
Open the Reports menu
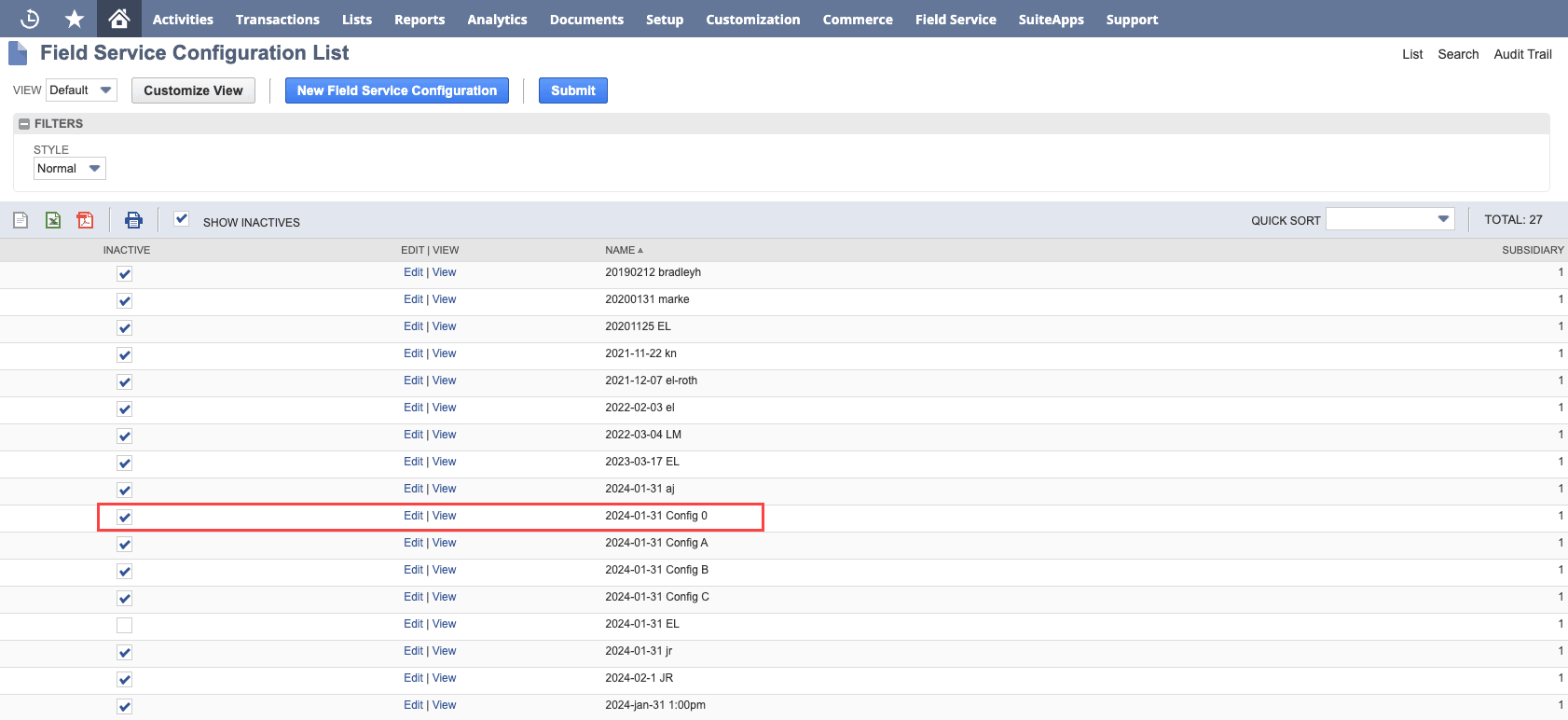pyautogui.click(x=420, y=19)
